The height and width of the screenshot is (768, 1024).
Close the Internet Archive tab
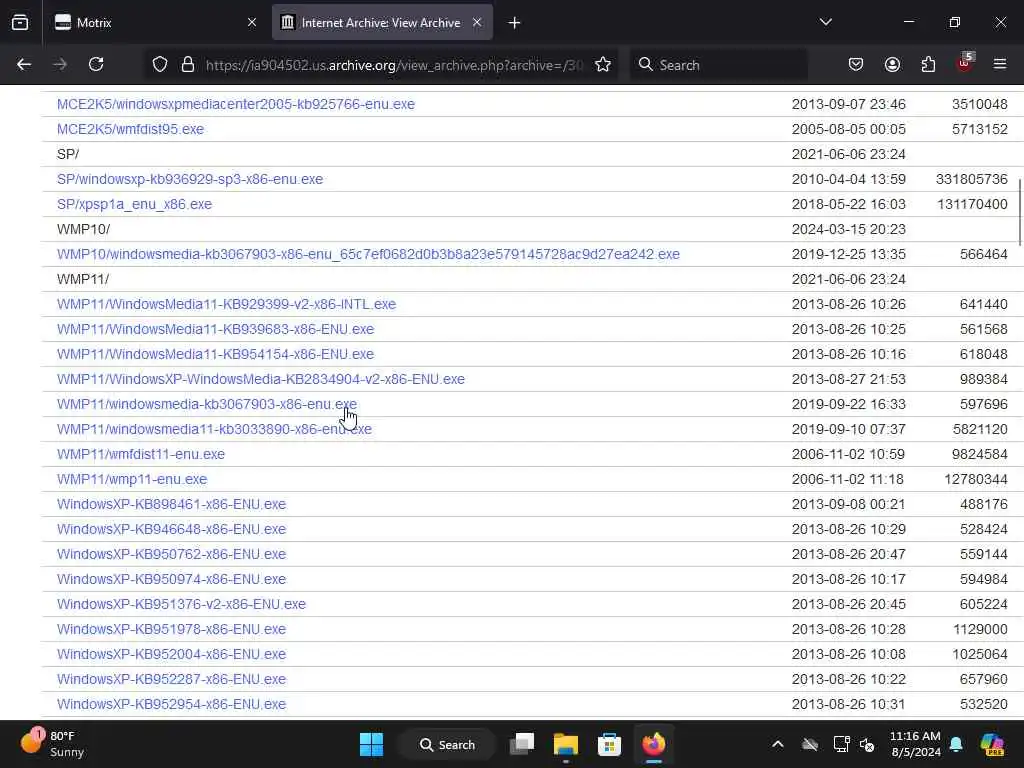477,23
